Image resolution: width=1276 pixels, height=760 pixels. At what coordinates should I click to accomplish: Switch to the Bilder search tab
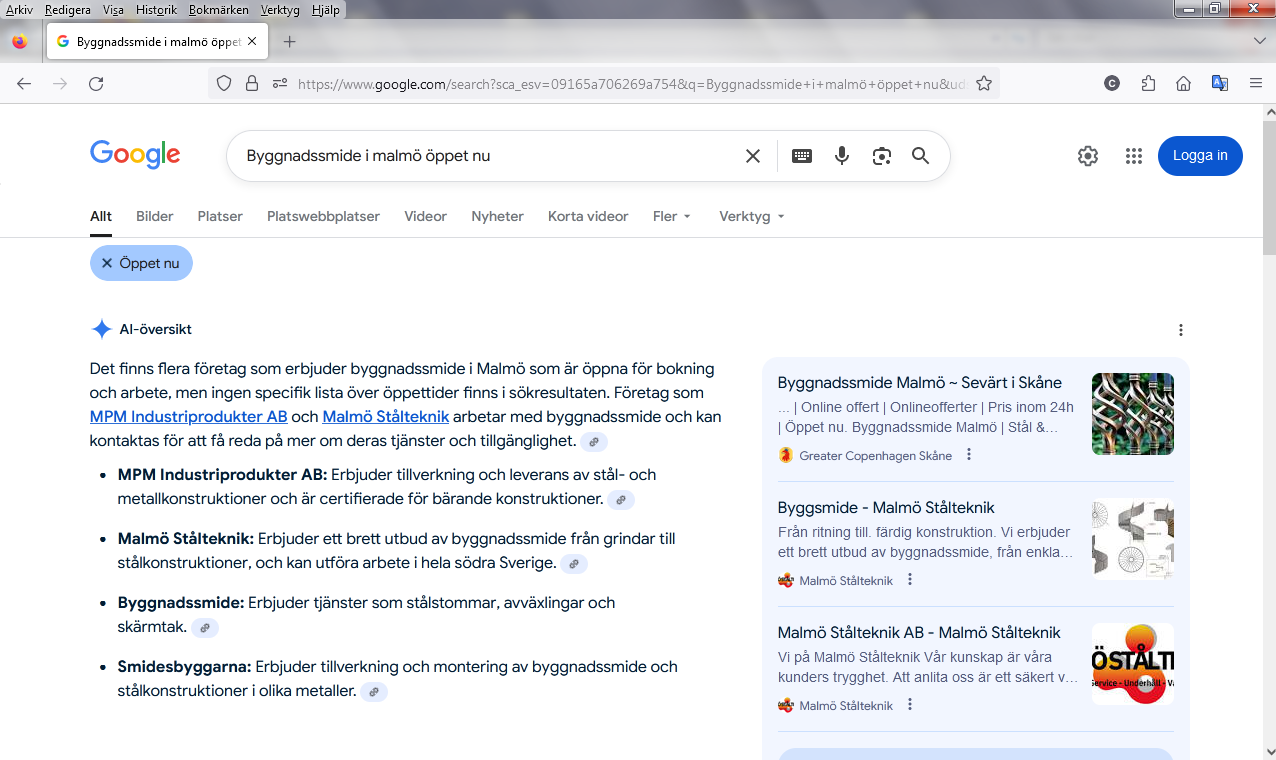(155, 216)
